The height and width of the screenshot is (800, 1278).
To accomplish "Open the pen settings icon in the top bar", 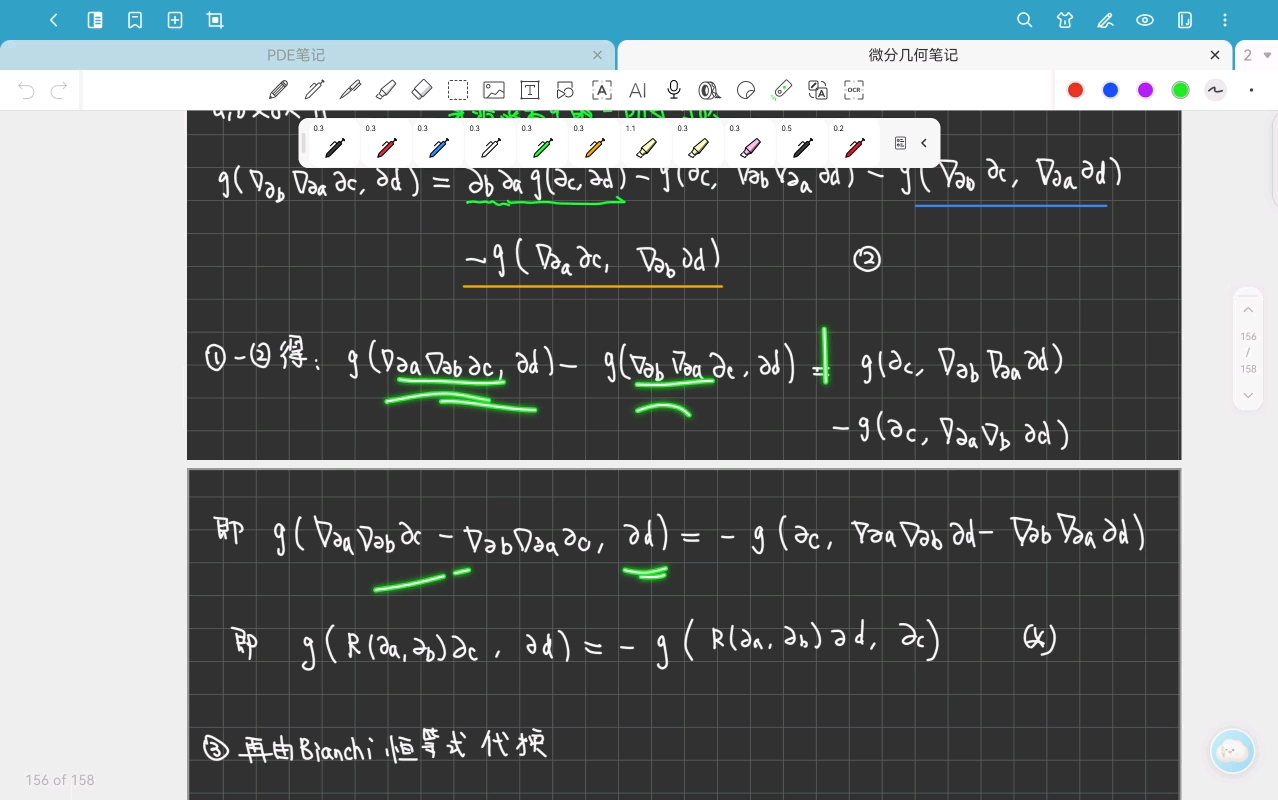I will pyautogui.click(x=1105, y=20).
